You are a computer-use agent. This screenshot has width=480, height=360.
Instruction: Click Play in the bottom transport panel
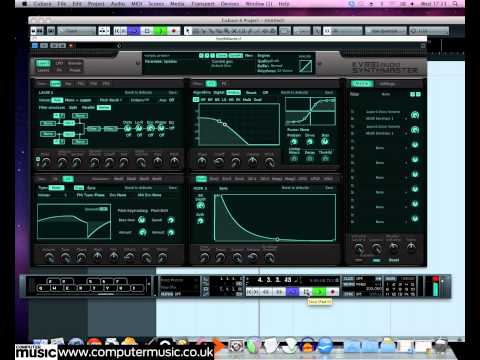pos(319,292)
